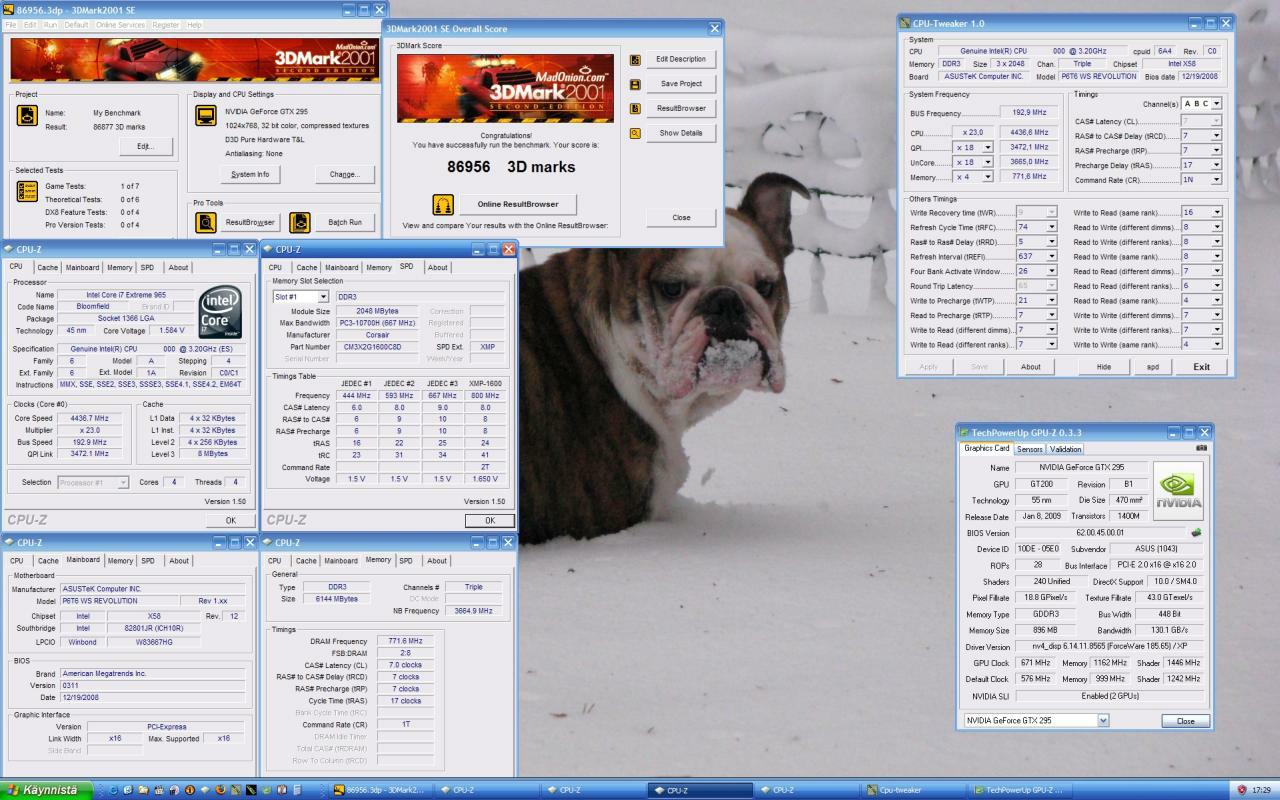Click the GPU-Z camera screenshot icon
The image size is (1280, 800).
[1201, 448]
